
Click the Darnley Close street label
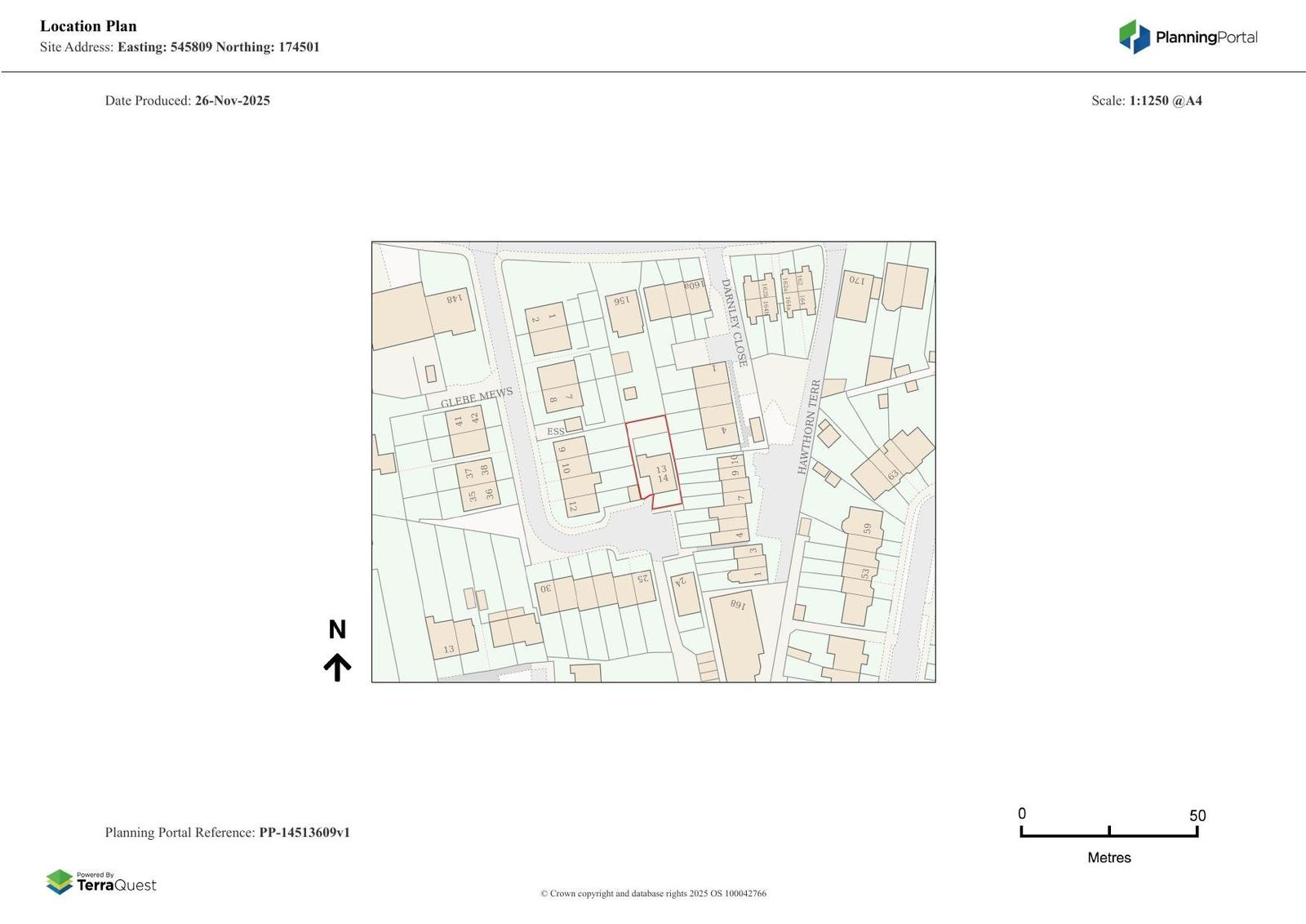(x=734, y=322)
